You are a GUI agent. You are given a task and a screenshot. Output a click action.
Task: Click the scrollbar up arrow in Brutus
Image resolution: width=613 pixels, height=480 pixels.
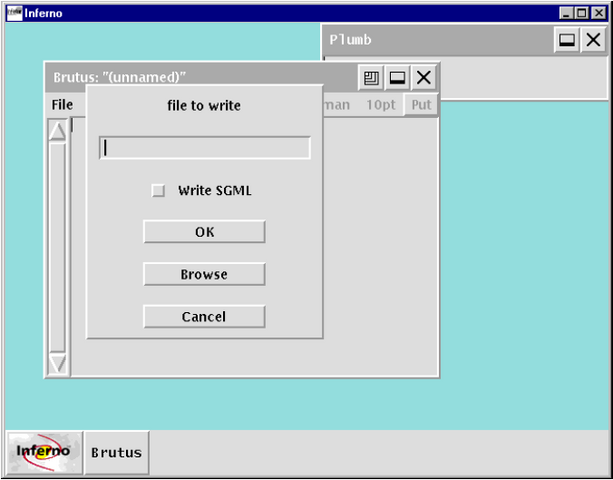coord(57,131)
